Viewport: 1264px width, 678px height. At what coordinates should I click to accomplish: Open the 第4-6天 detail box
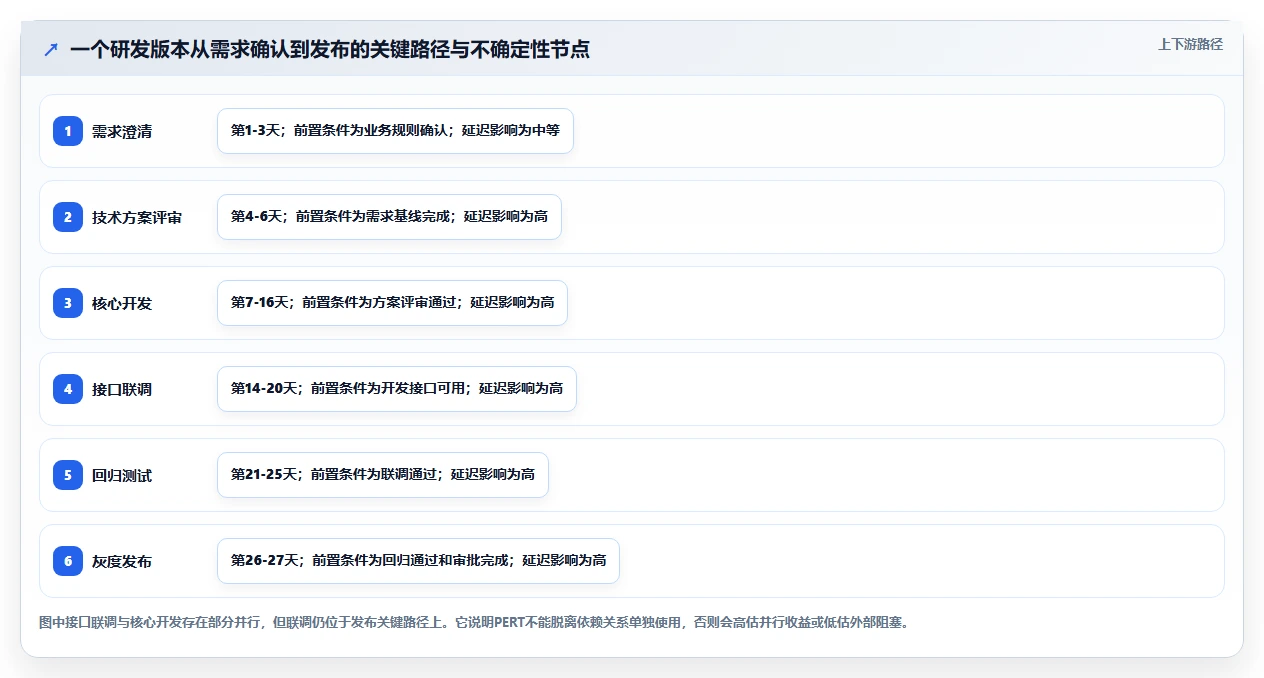tap(389, 217)
